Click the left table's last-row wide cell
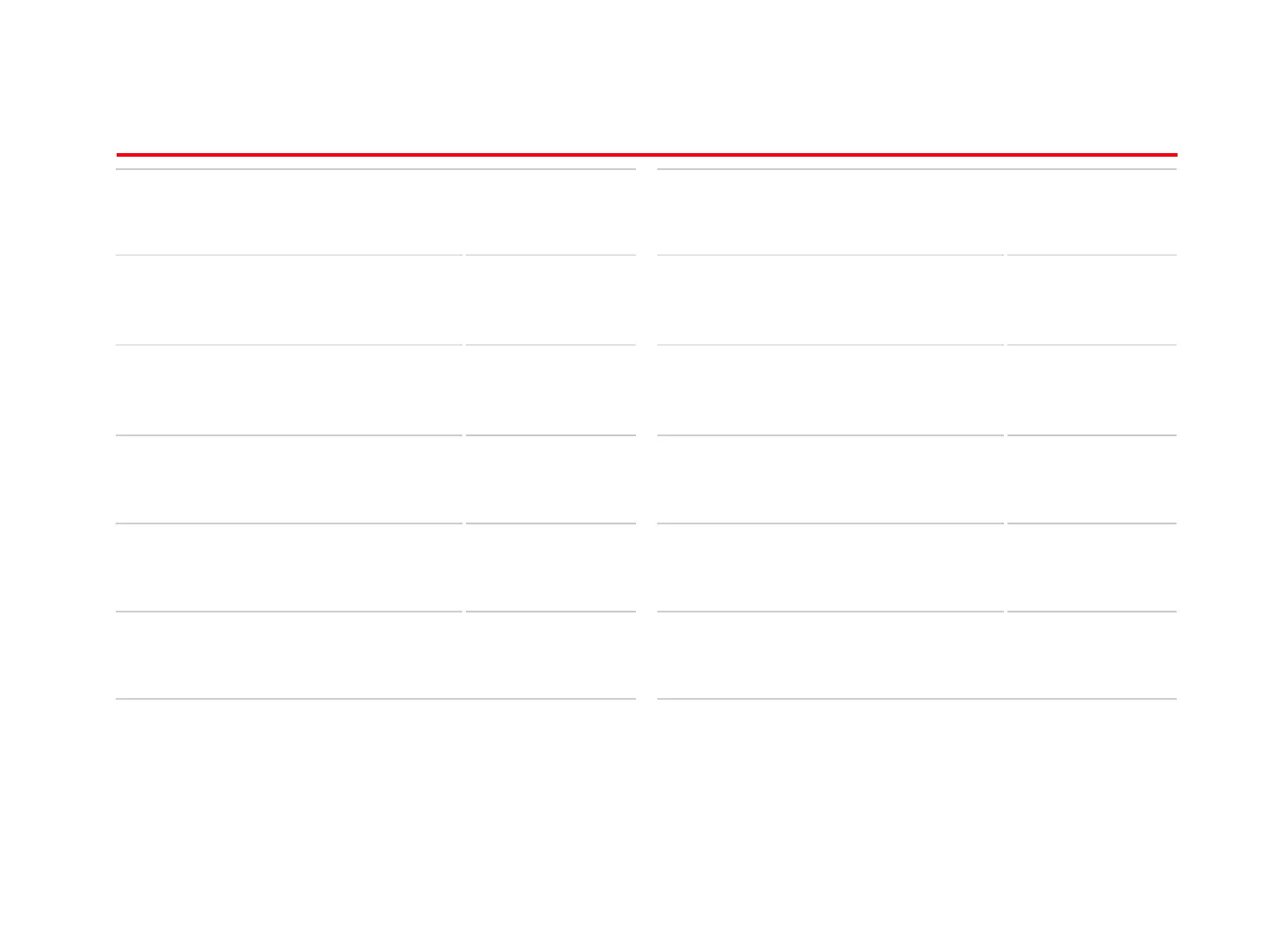 289,655
